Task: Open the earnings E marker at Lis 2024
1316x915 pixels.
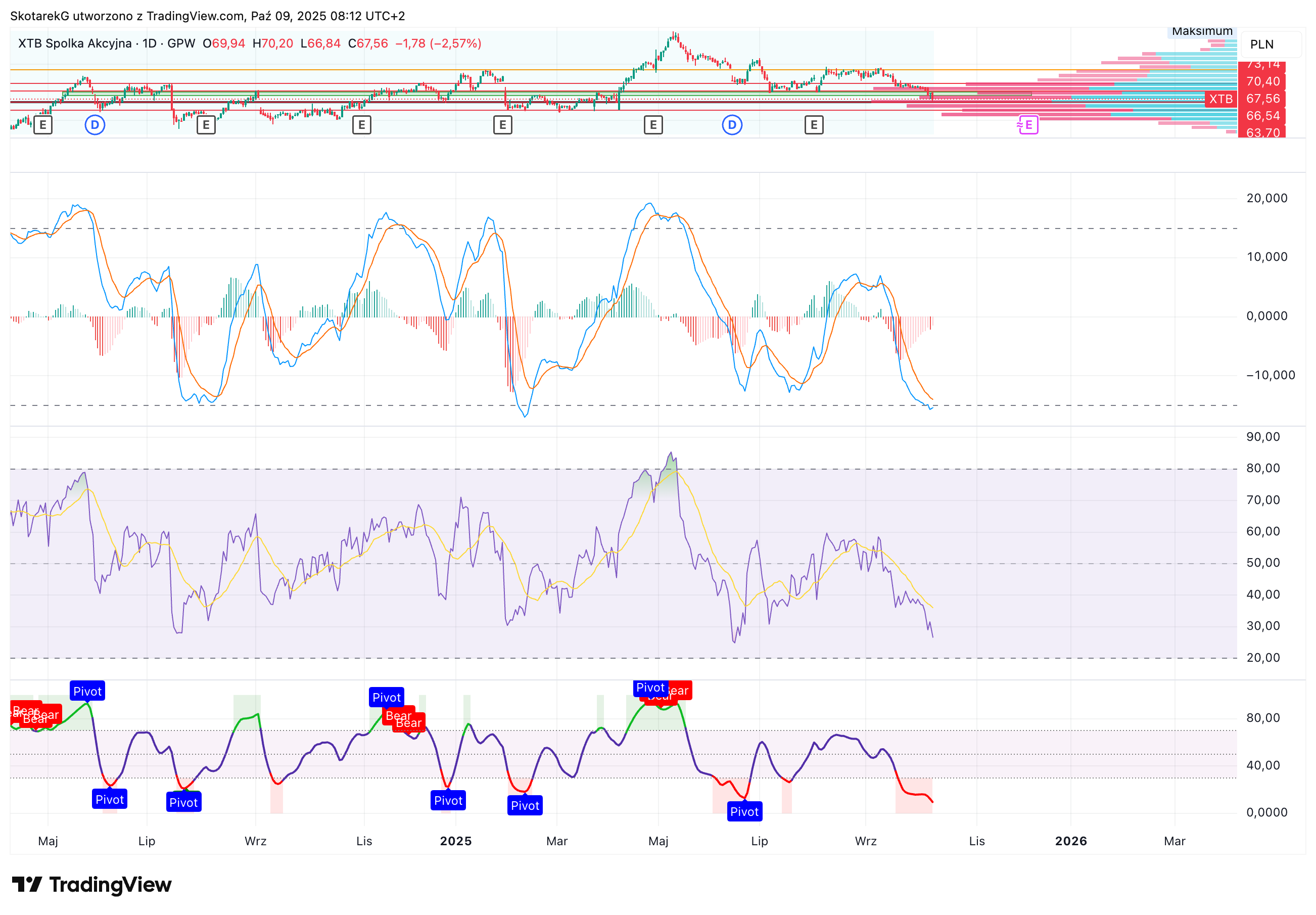Action: tap(361, 124)
